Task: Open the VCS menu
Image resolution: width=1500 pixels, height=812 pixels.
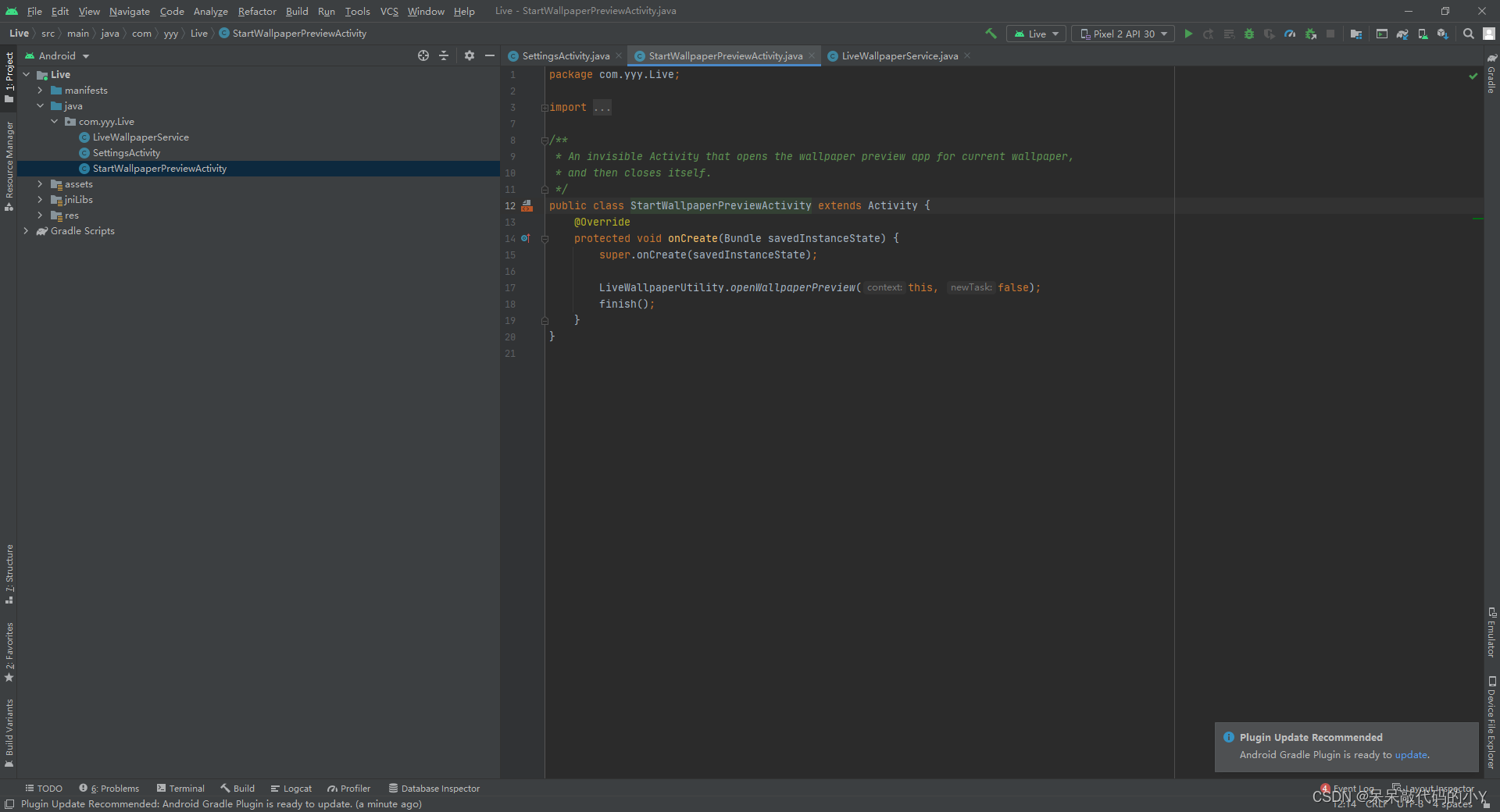Action: point(389,11)
